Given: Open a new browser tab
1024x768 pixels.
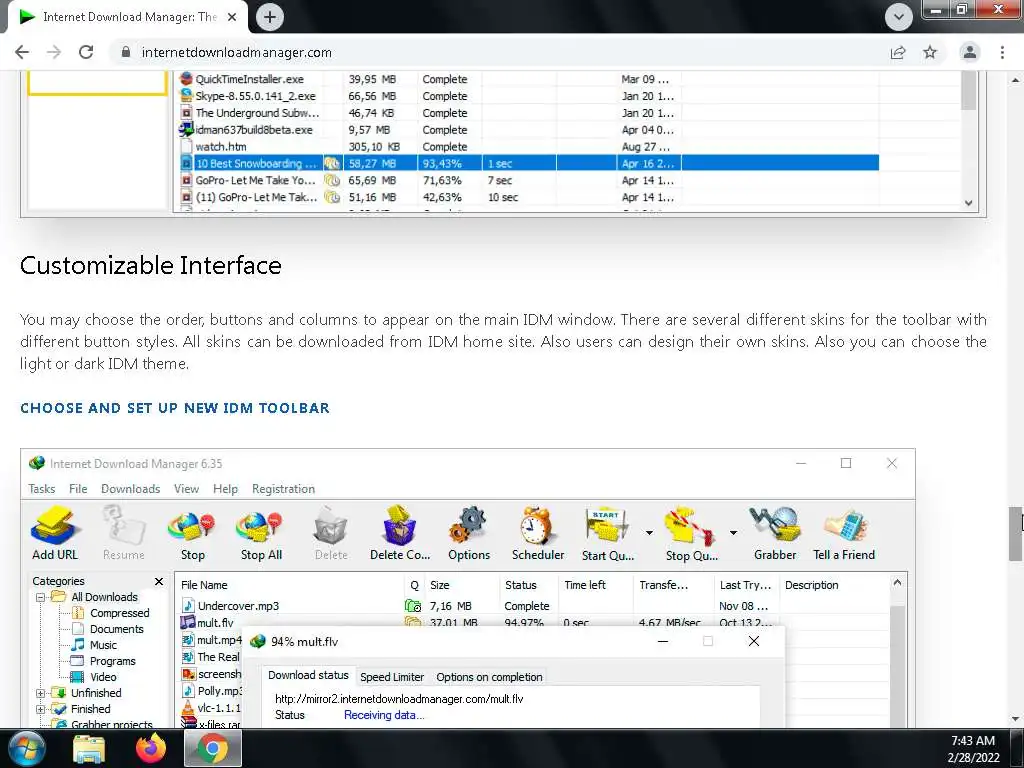Looking at the screenshot, I should click(x=270, y=17).
